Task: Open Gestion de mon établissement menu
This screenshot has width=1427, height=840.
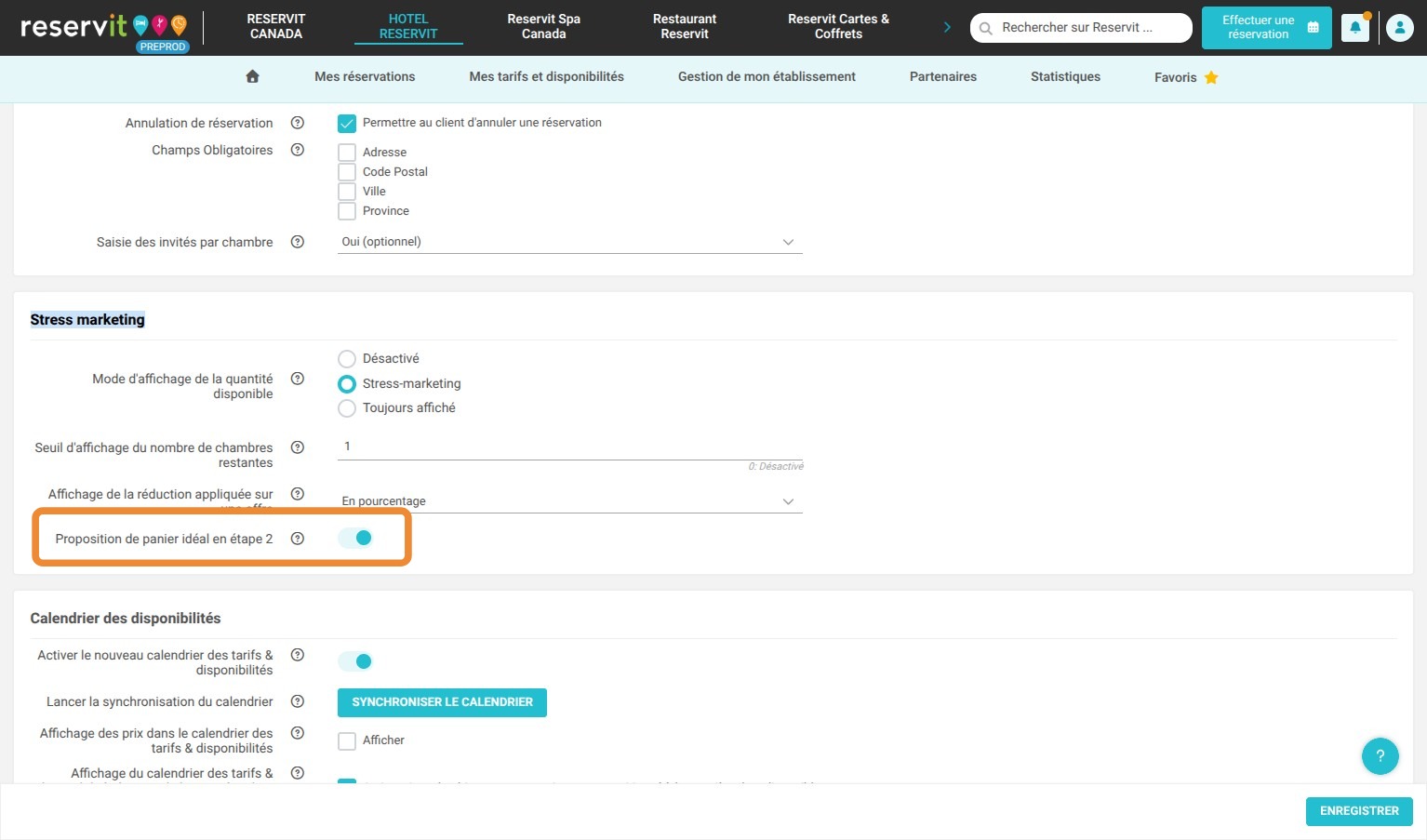Action: click(x=767, y=76)
